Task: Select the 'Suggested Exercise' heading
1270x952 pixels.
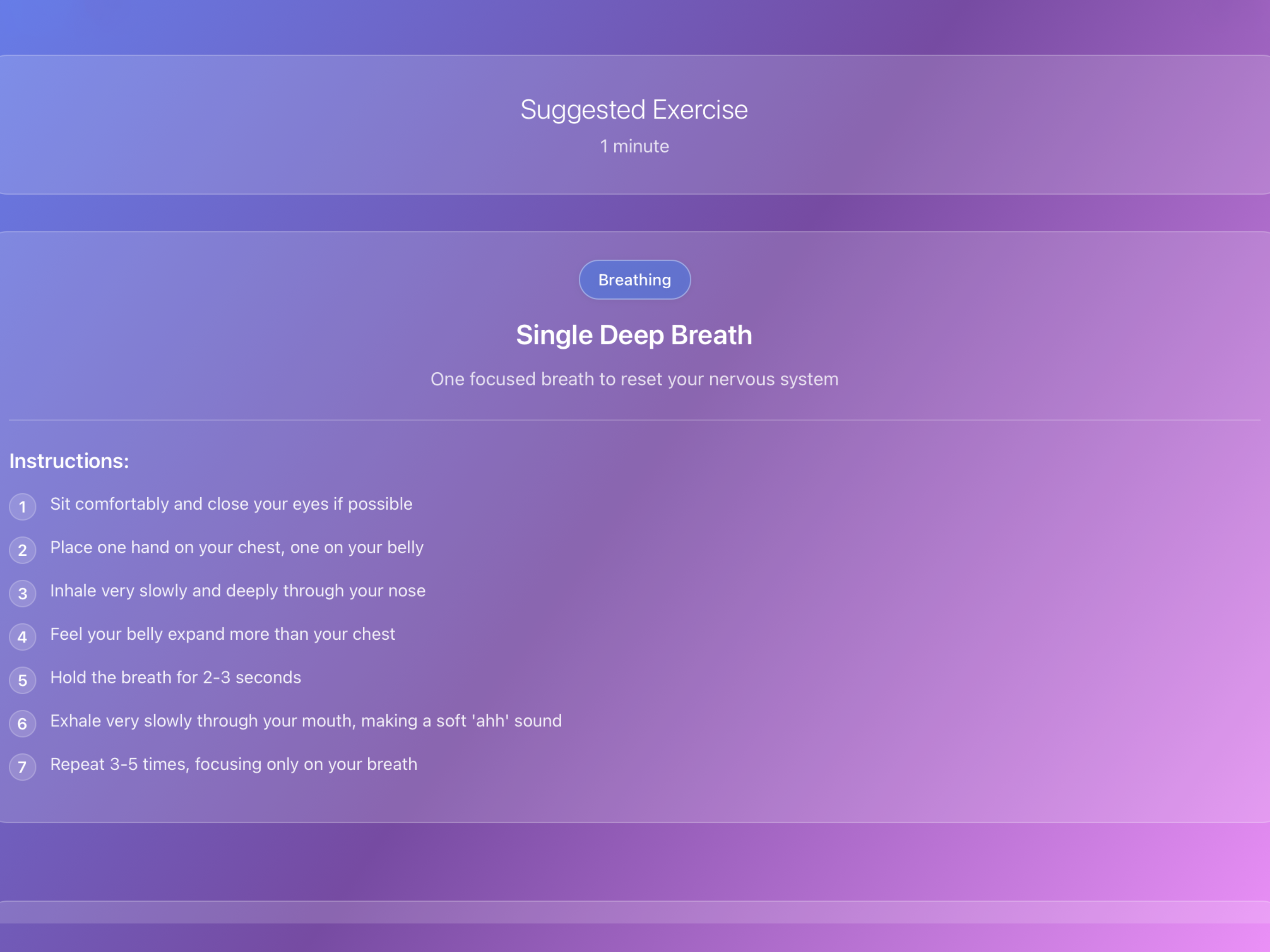Action: 634,110
